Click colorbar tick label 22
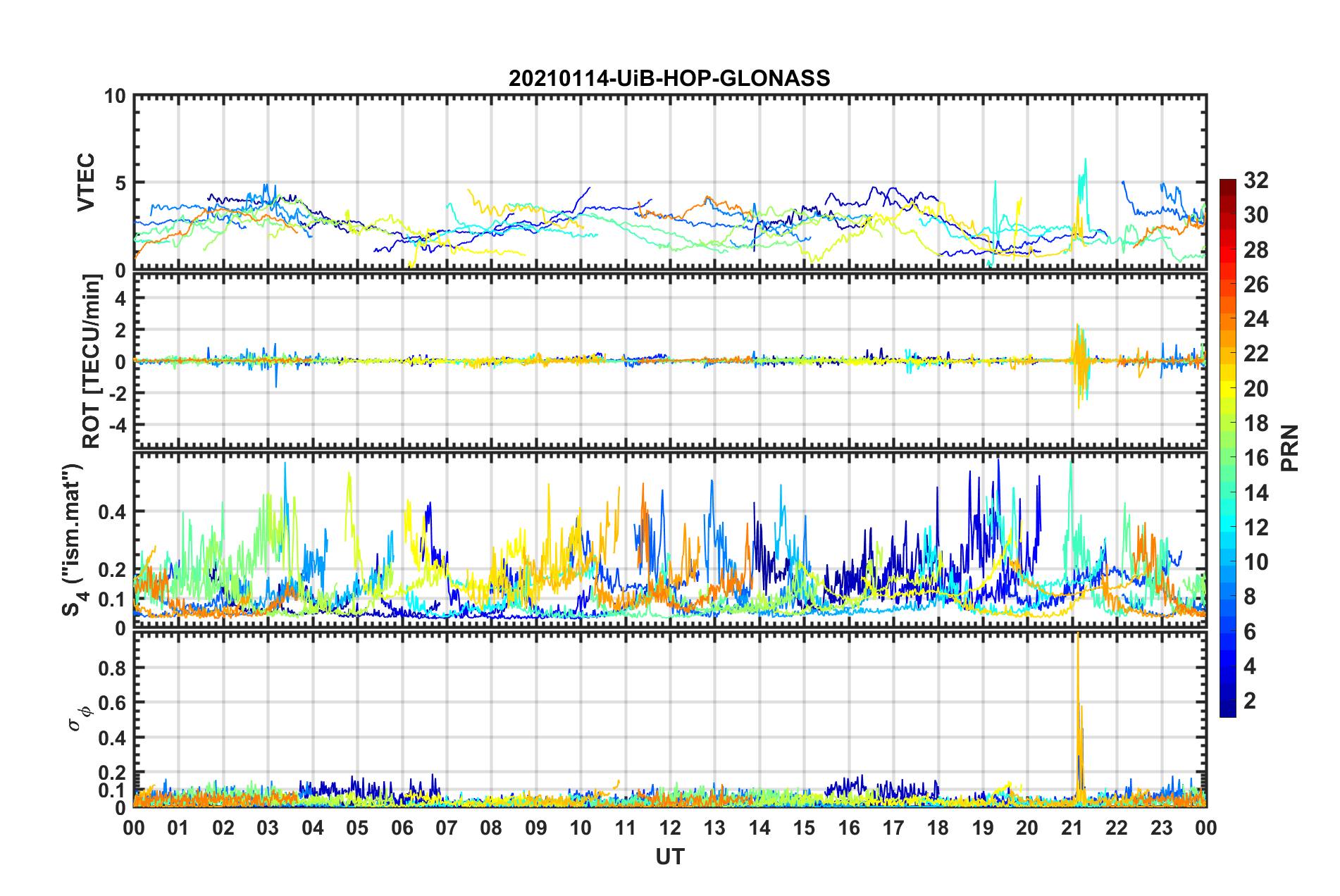Viewport: 1340px width, 896px height. (x=1255, y=354)
